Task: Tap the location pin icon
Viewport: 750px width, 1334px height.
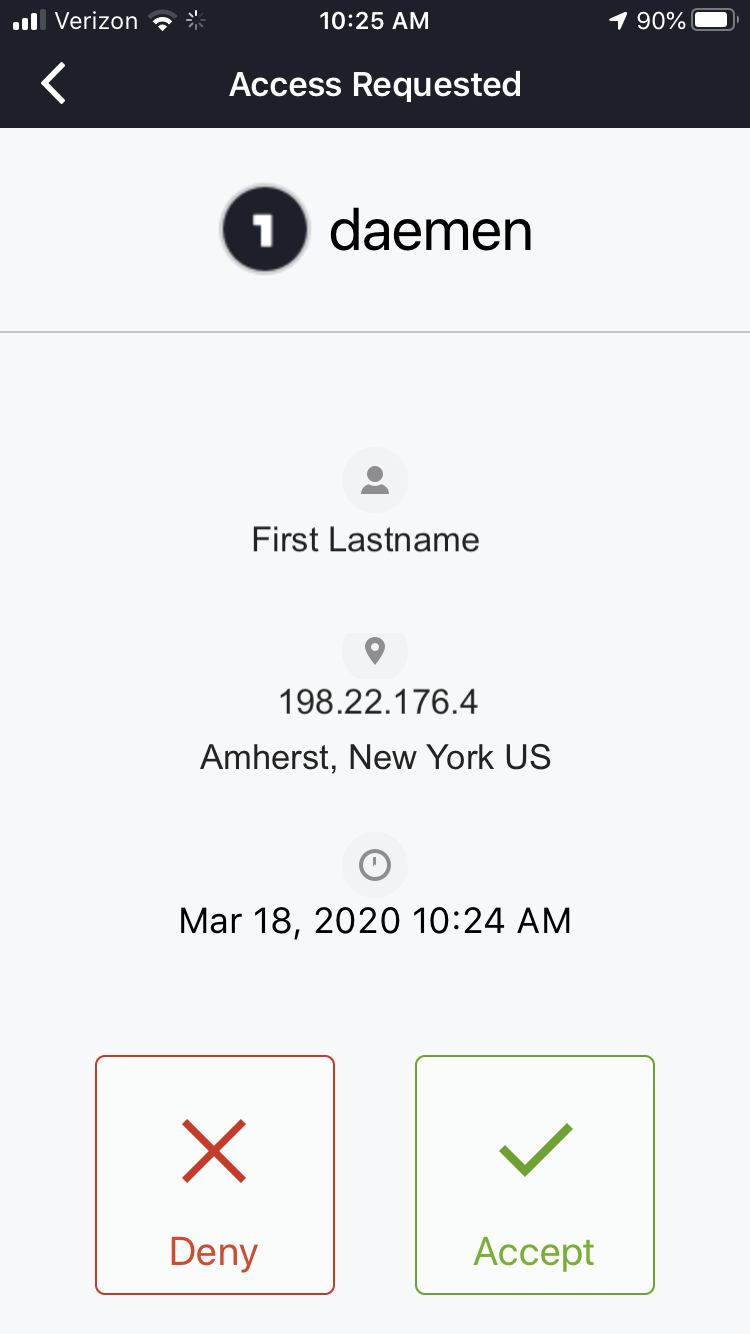Action: click(375, 654)
